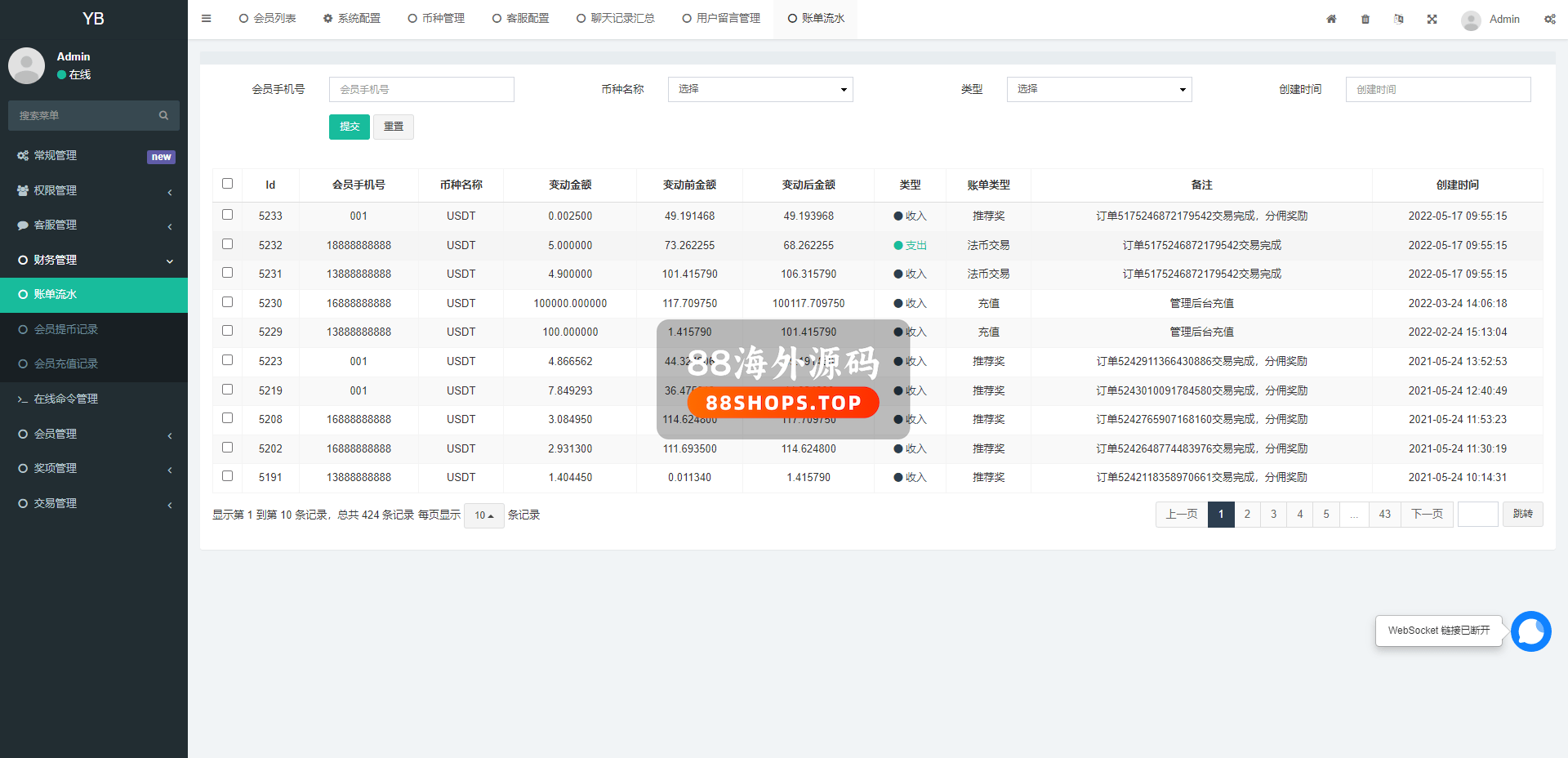Image resolution: width=1568 pixels, height=758 pixels.
Task: Open 会员提币记录 in the sidebar
Action: point(66,329)
